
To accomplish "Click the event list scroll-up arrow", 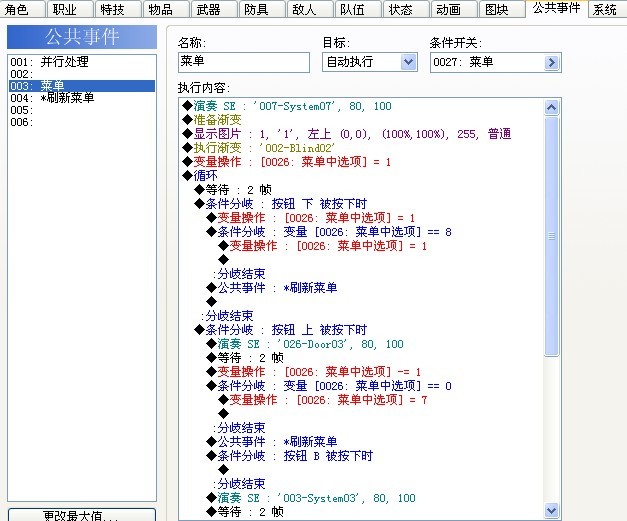I will click(551, 107).
